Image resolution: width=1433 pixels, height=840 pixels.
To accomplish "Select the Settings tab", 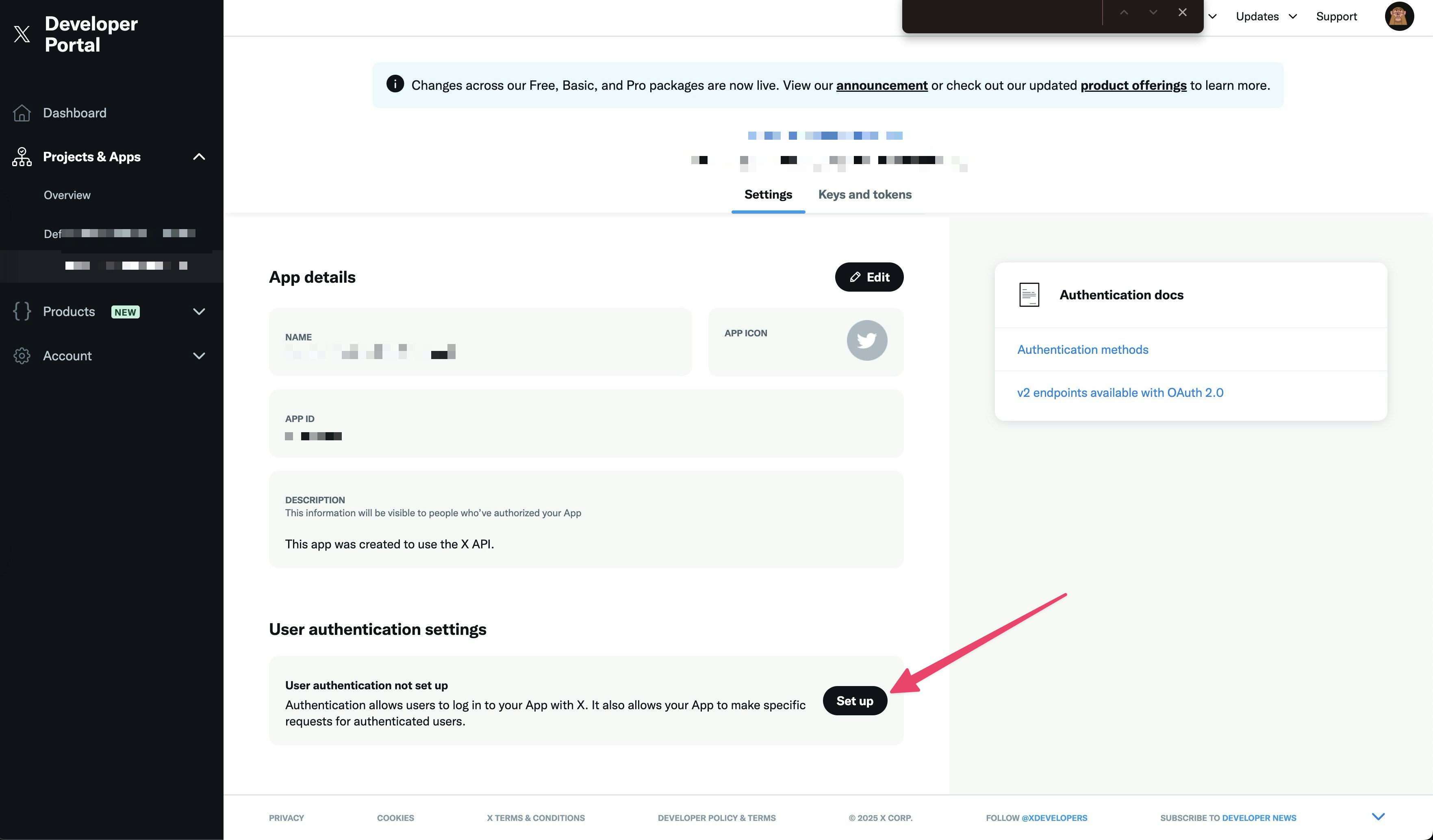I will click(x=768, y=195).
